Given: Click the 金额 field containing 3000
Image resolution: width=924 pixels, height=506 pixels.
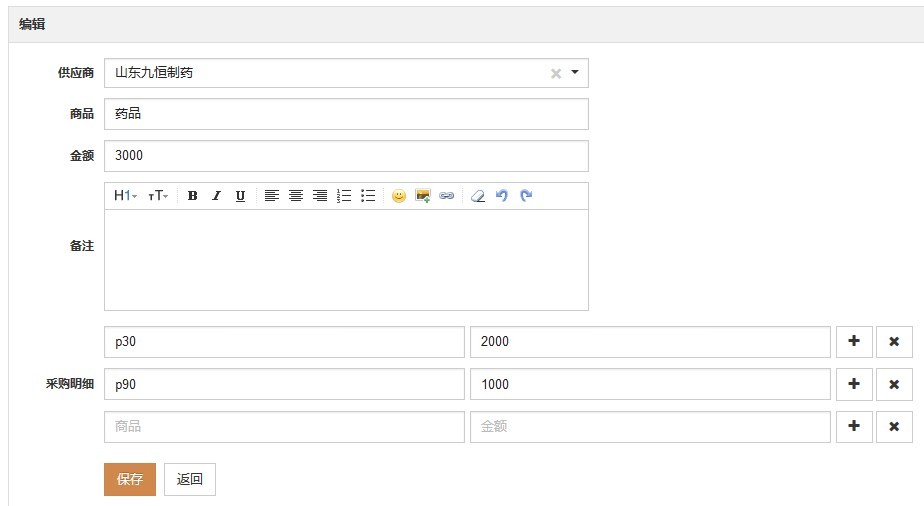Looking at the screenshot, I should pos(346,156).
